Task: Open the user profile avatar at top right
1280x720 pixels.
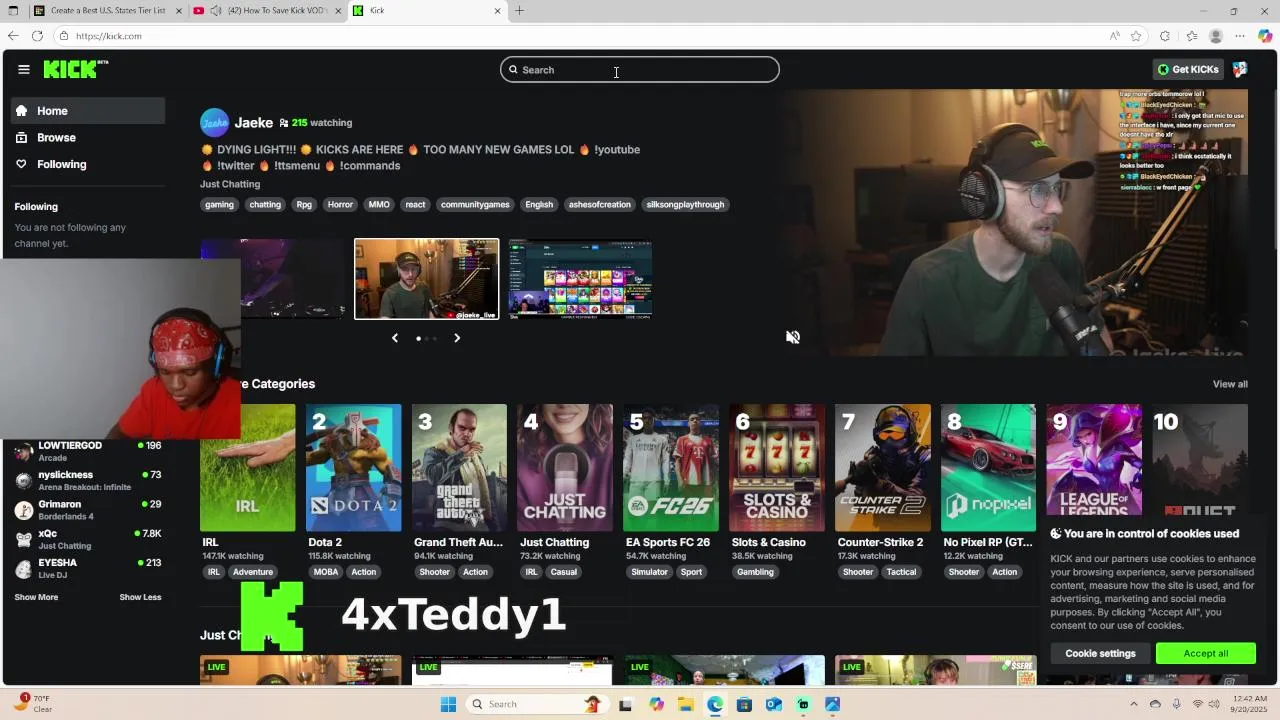Action: pos(1240,69)
